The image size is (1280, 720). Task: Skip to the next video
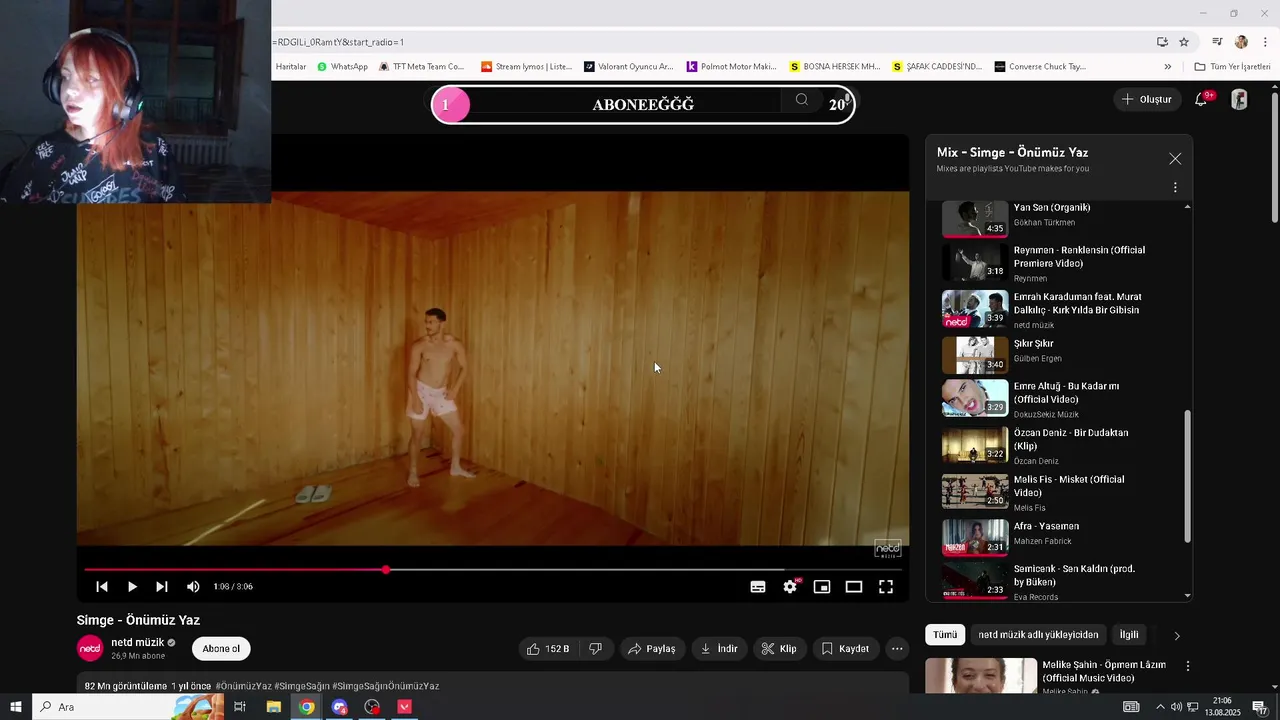tap(162, 587)
